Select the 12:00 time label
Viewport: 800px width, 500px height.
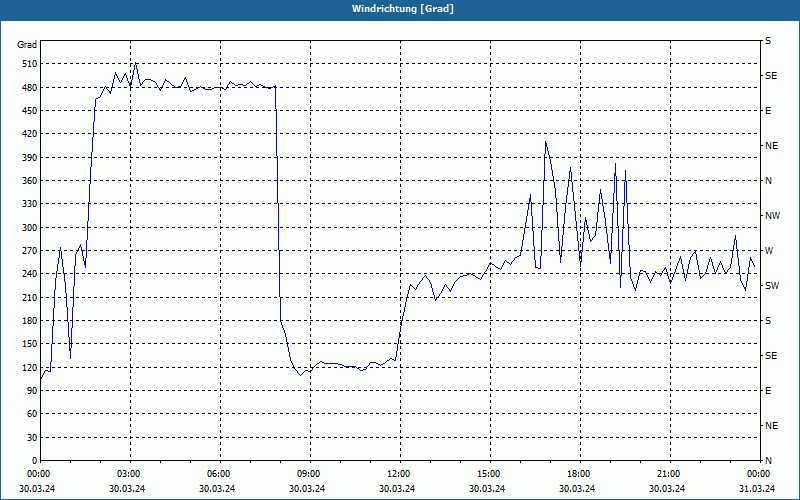click(398, 474)
